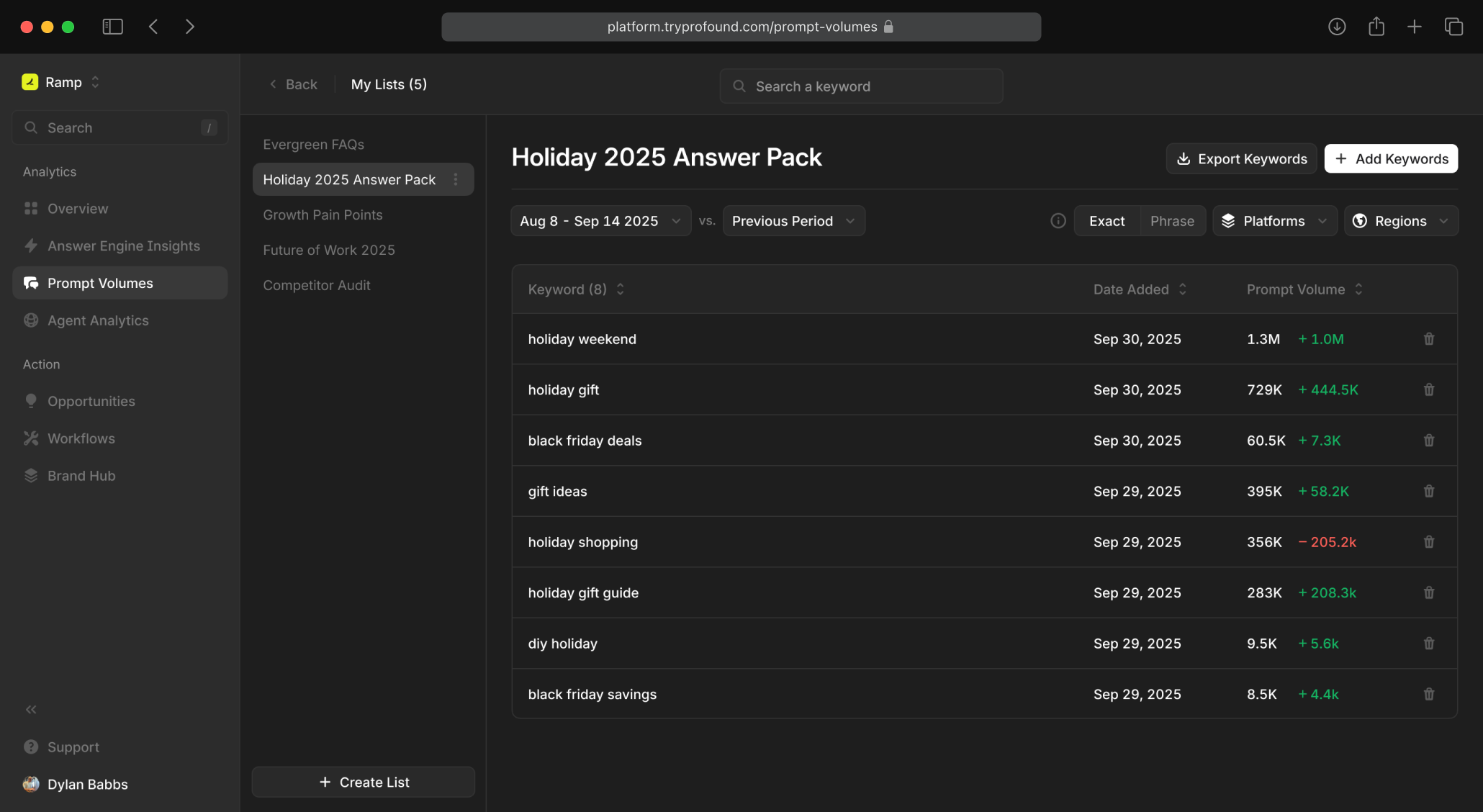Collapse the left sidebar with double chevron
This screenshot has height=812, width=1483.
(31, 710)
